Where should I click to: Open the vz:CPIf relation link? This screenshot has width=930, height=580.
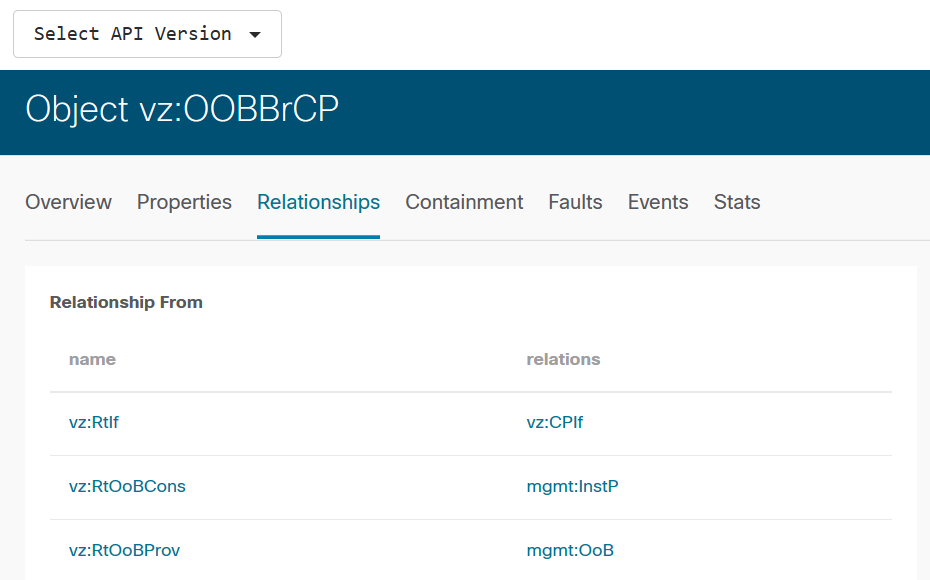[x=555, y=422]
